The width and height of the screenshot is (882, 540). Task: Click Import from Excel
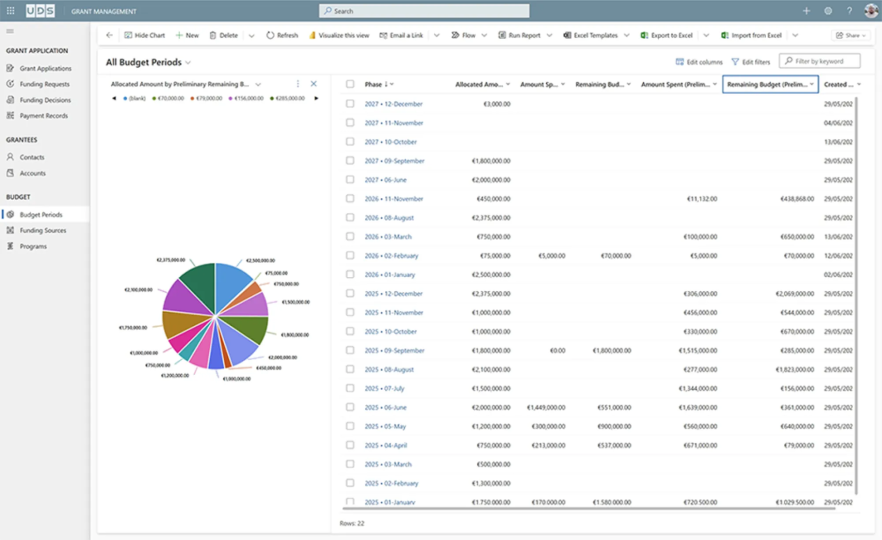752,35
